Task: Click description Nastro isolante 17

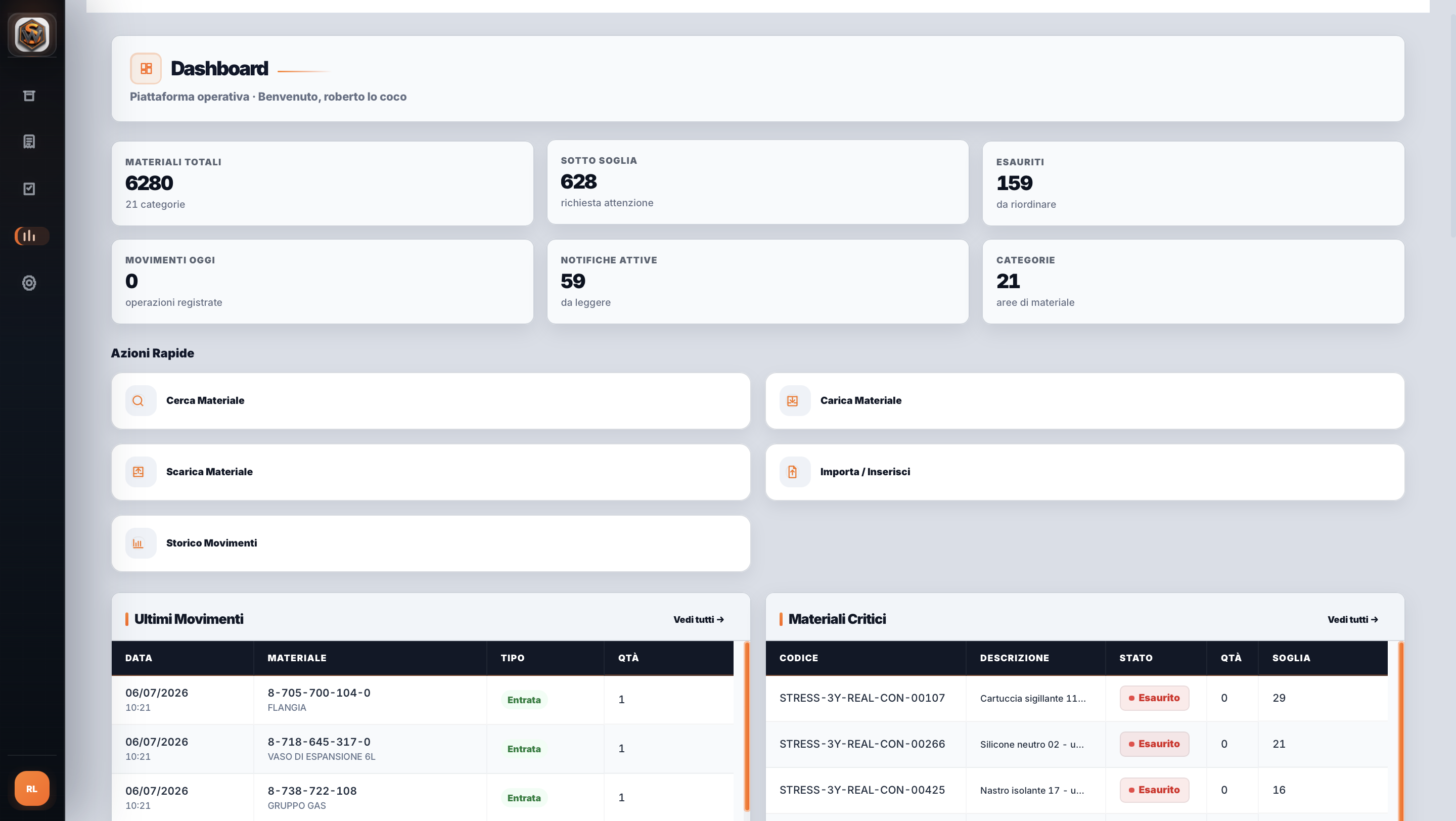Action: pos(1031,790)
